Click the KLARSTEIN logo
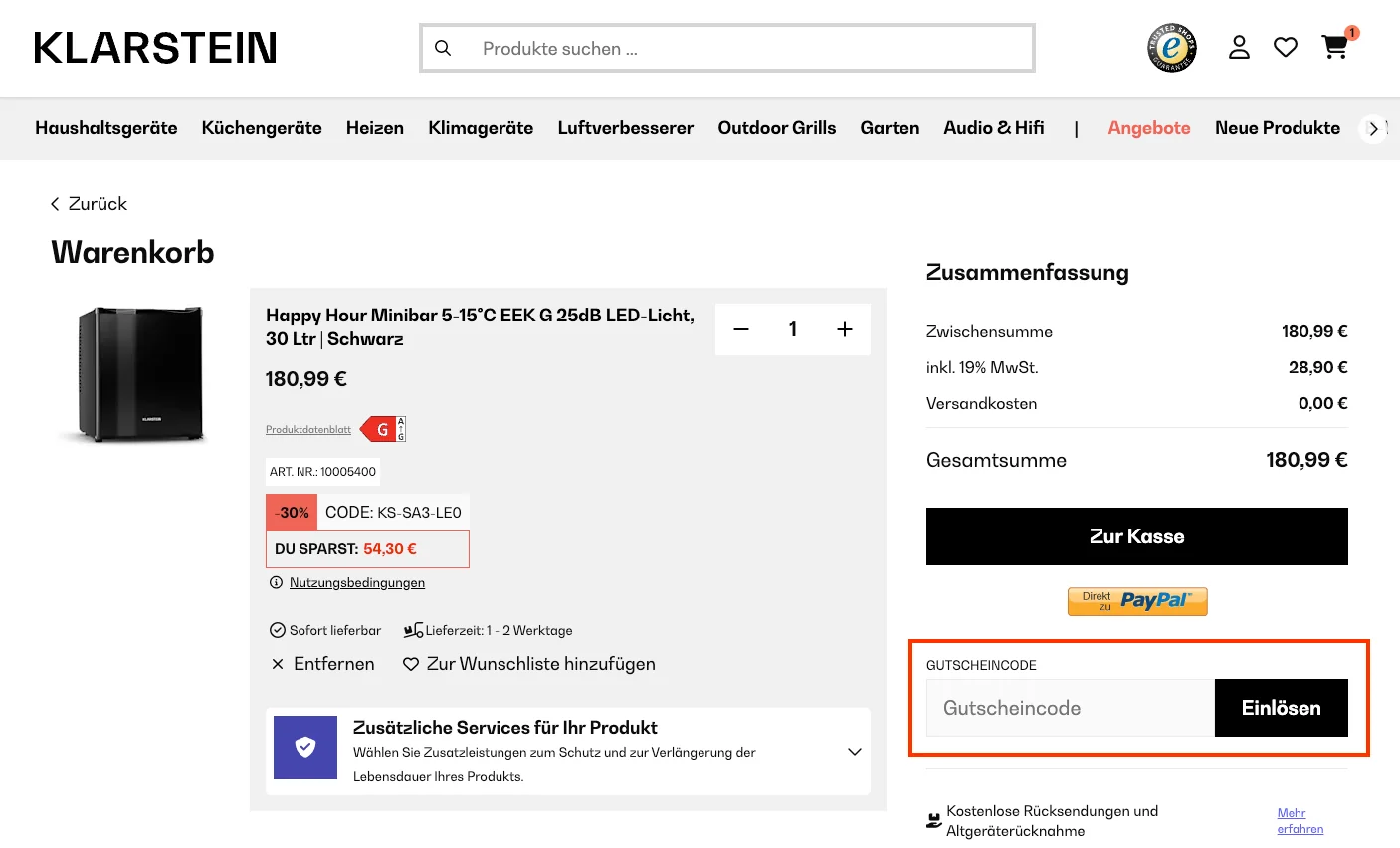Viewport: 1400px width, 848px height. coord(154,47)
